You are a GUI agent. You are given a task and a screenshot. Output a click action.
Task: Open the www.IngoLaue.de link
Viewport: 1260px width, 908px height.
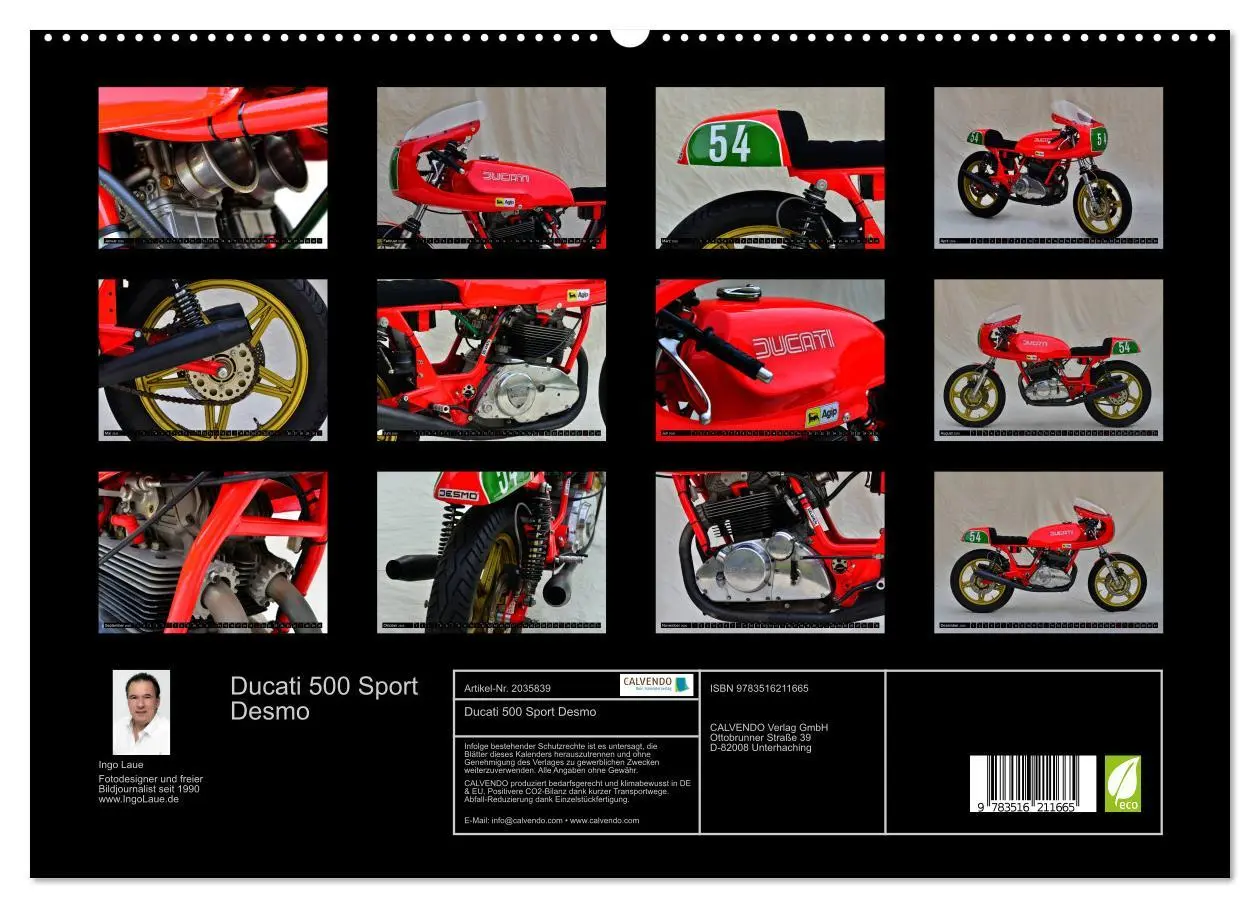click(x=139, y=799)
